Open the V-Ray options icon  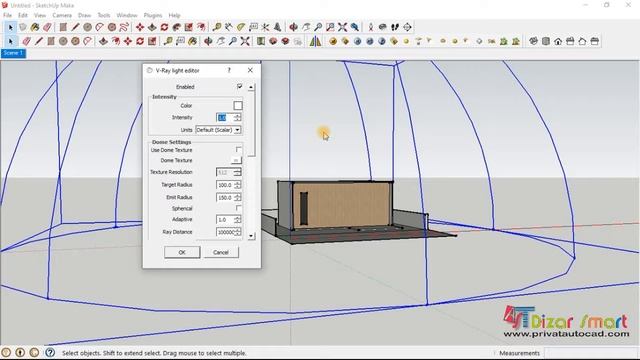345,41
